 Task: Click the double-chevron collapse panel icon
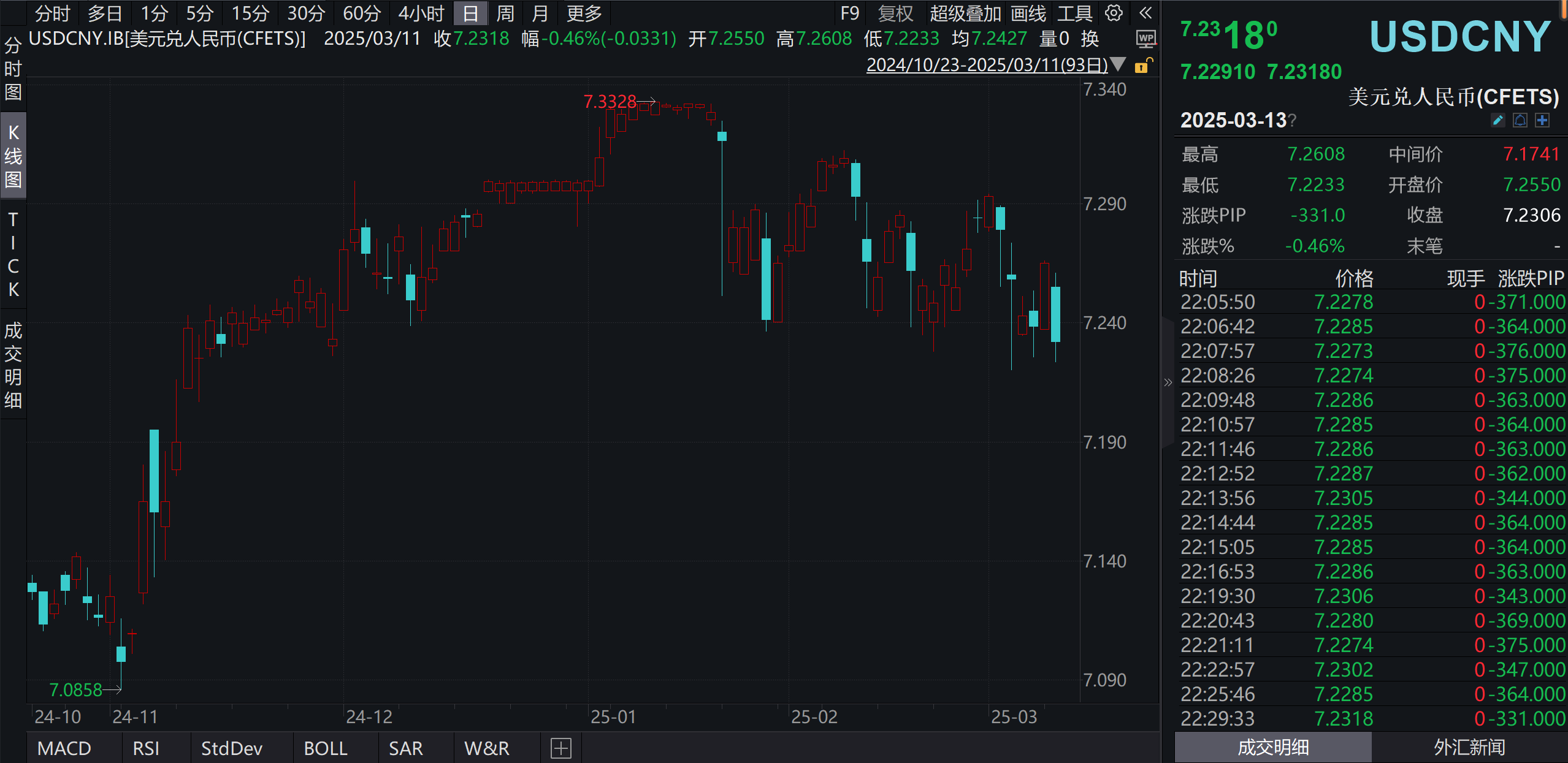click(1145, 13)
